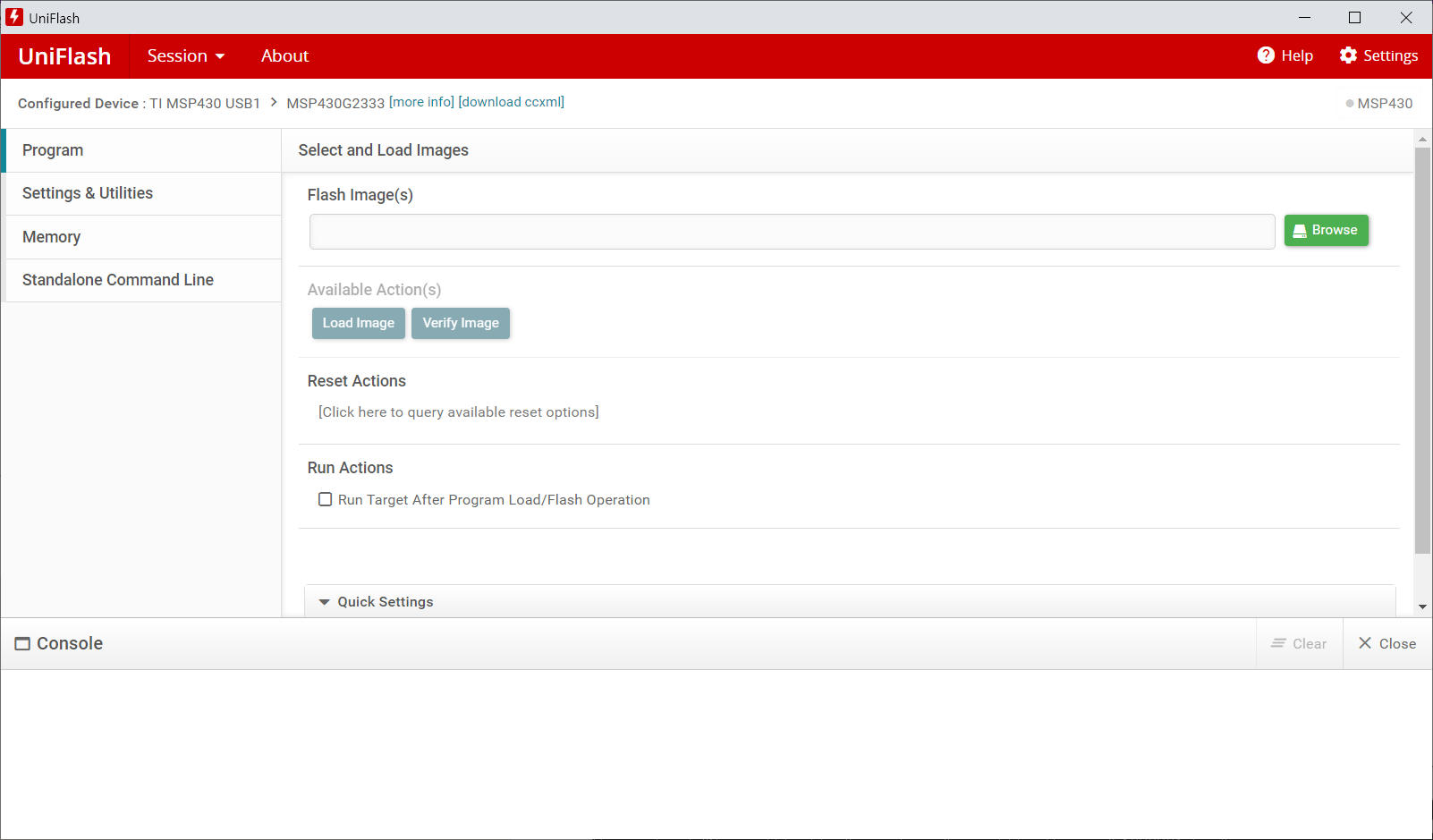The width and height of the screenshot is (1433, 840).
Task: Open the Session dropdown menu
Action: pos(186,55)
